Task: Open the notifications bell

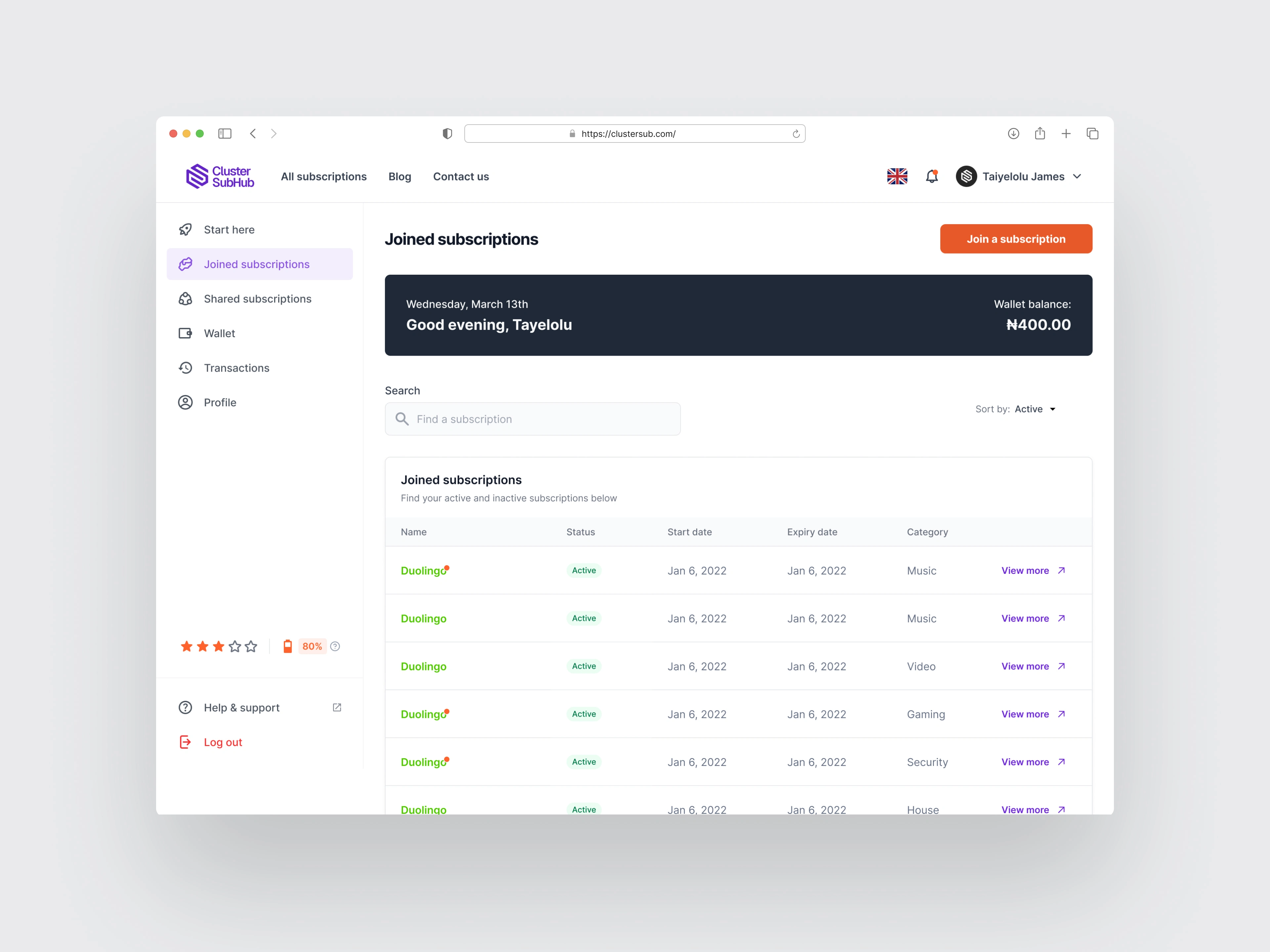Action: tap(932, 176)
